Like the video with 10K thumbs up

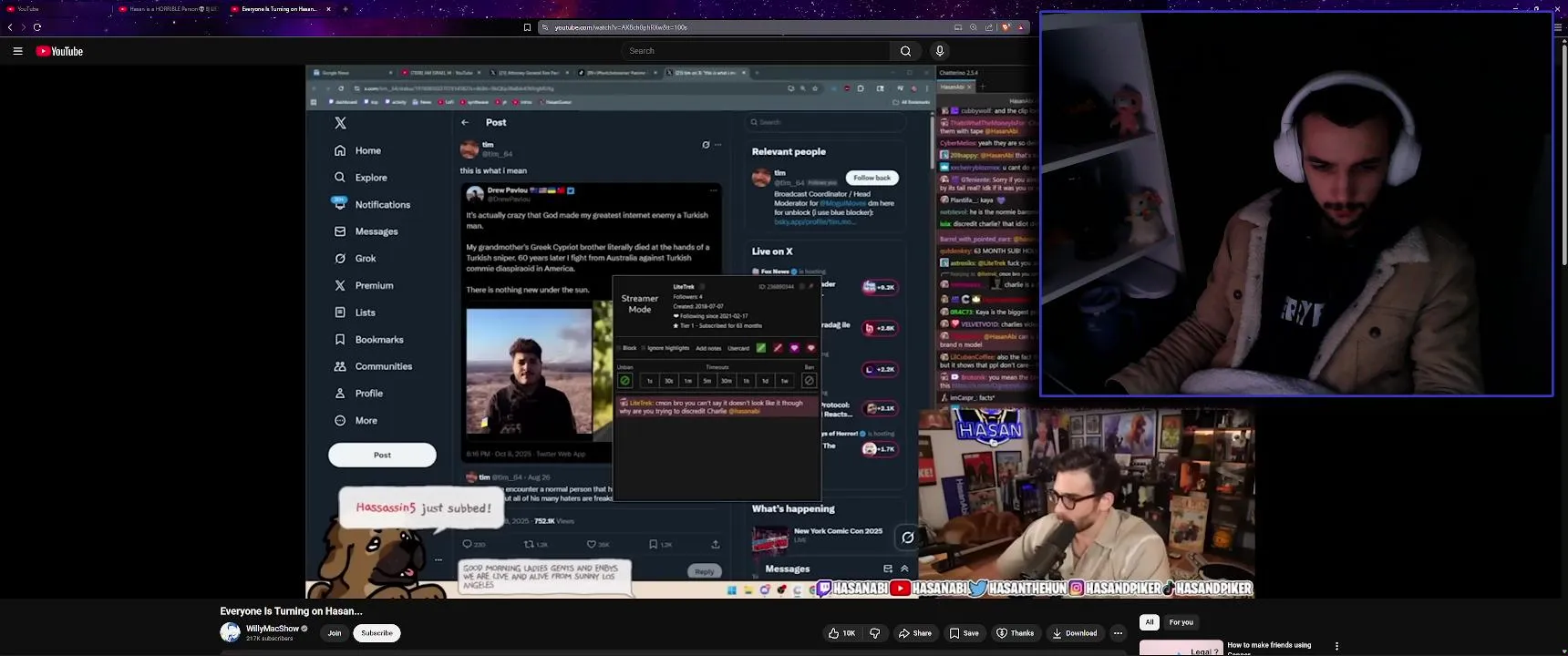coord(841,633)
